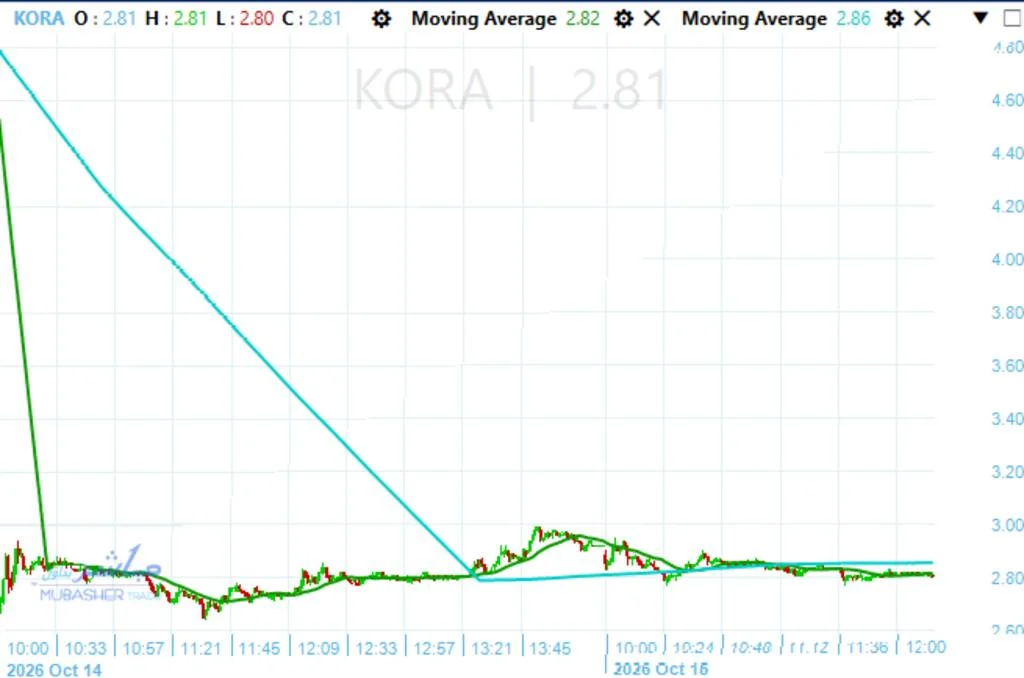The width and height of the screenshot is (1024, 678).
Task: Open settings gear for Moving Average 2.82
Action: [x=624, y=19]
